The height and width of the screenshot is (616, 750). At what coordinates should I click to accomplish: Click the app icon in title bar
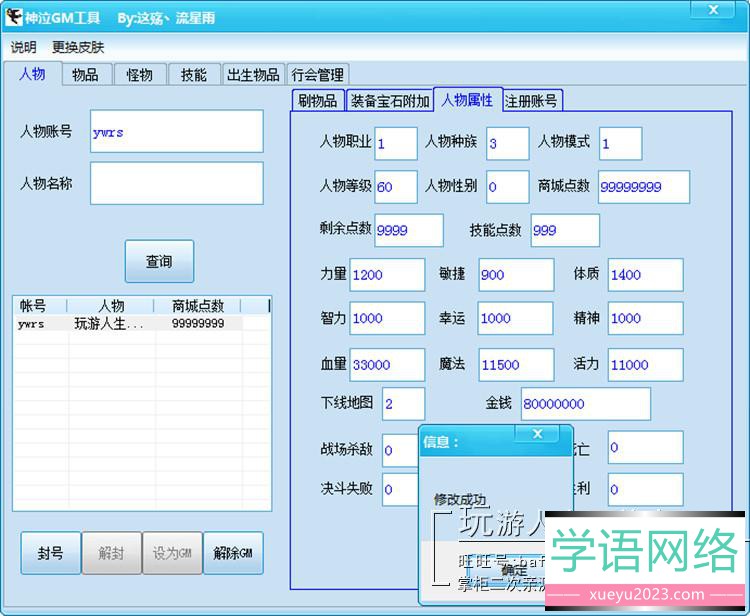14,17
